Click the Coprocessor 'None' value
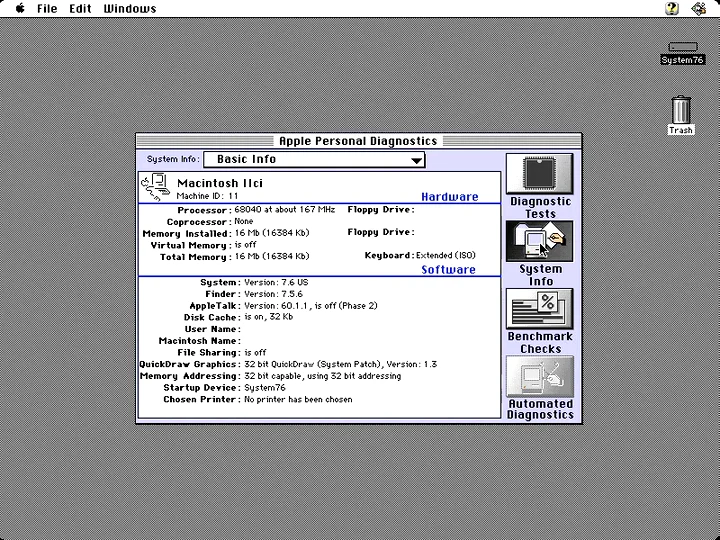Screen dimensions: 720x540 (x=244, y=221)
